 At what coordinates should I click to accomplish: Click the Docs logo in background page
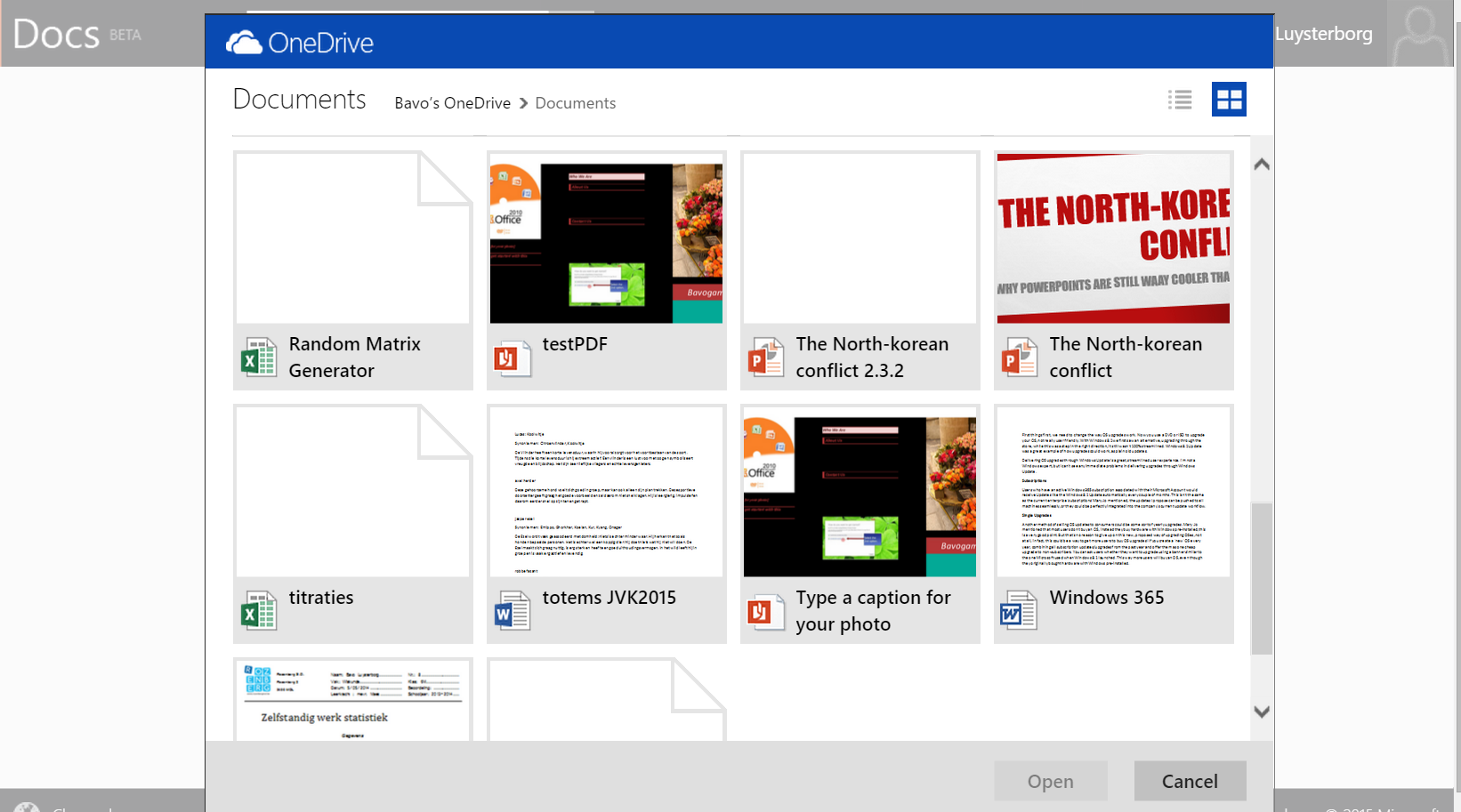[x=56, y=35]
